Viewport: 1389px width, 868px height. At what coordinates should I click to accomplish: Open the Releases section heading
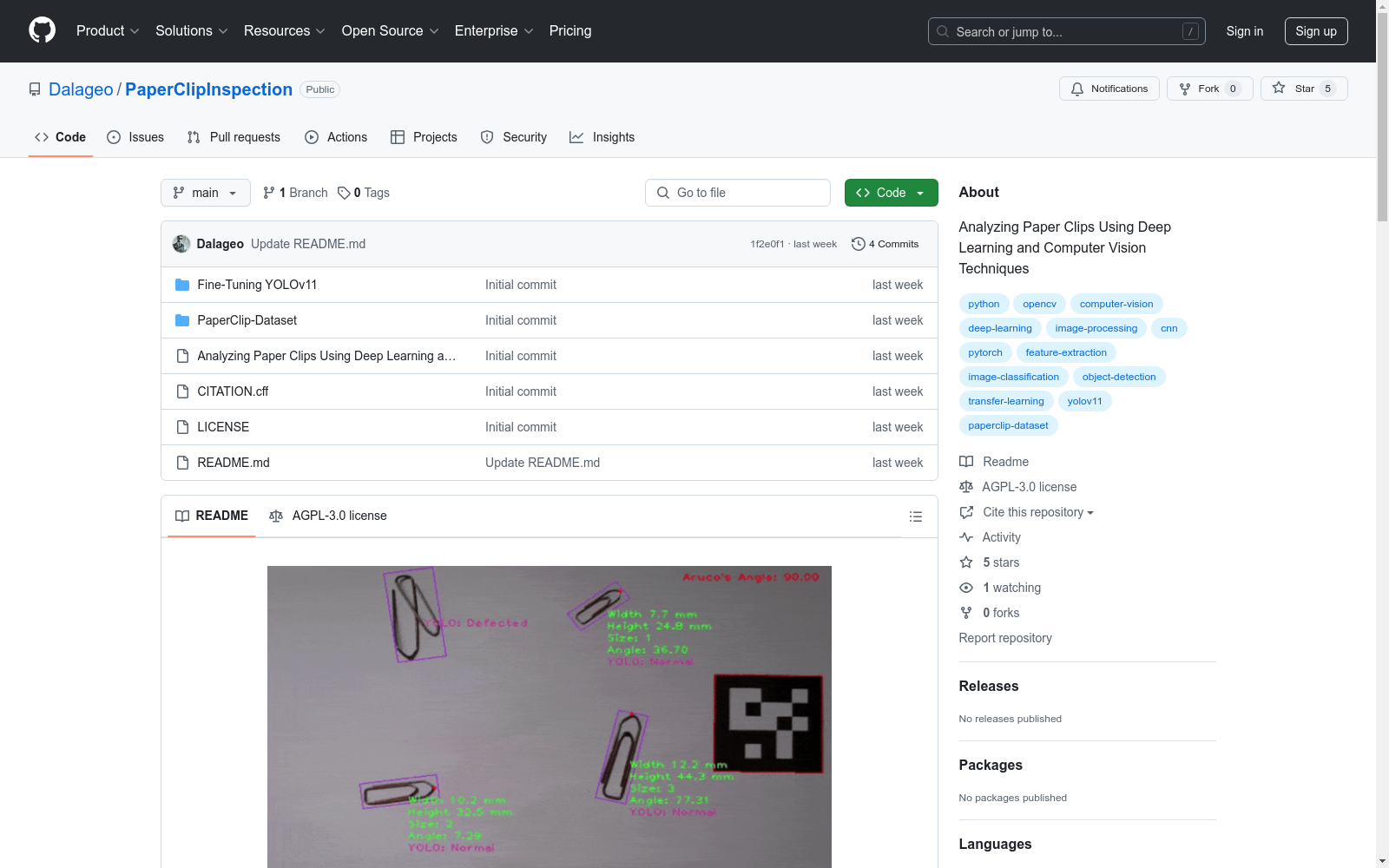click(989, 686)
